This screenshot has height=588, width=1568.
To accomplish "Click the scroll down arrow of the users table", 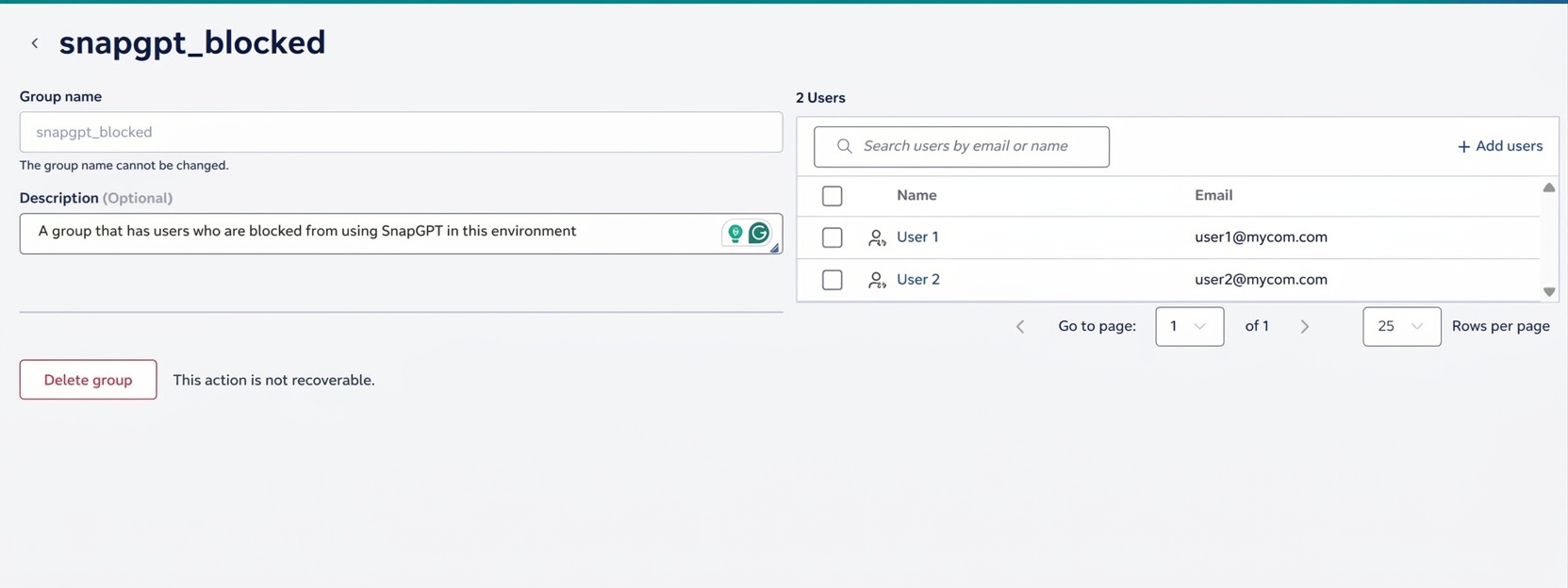I will 1548,292.
